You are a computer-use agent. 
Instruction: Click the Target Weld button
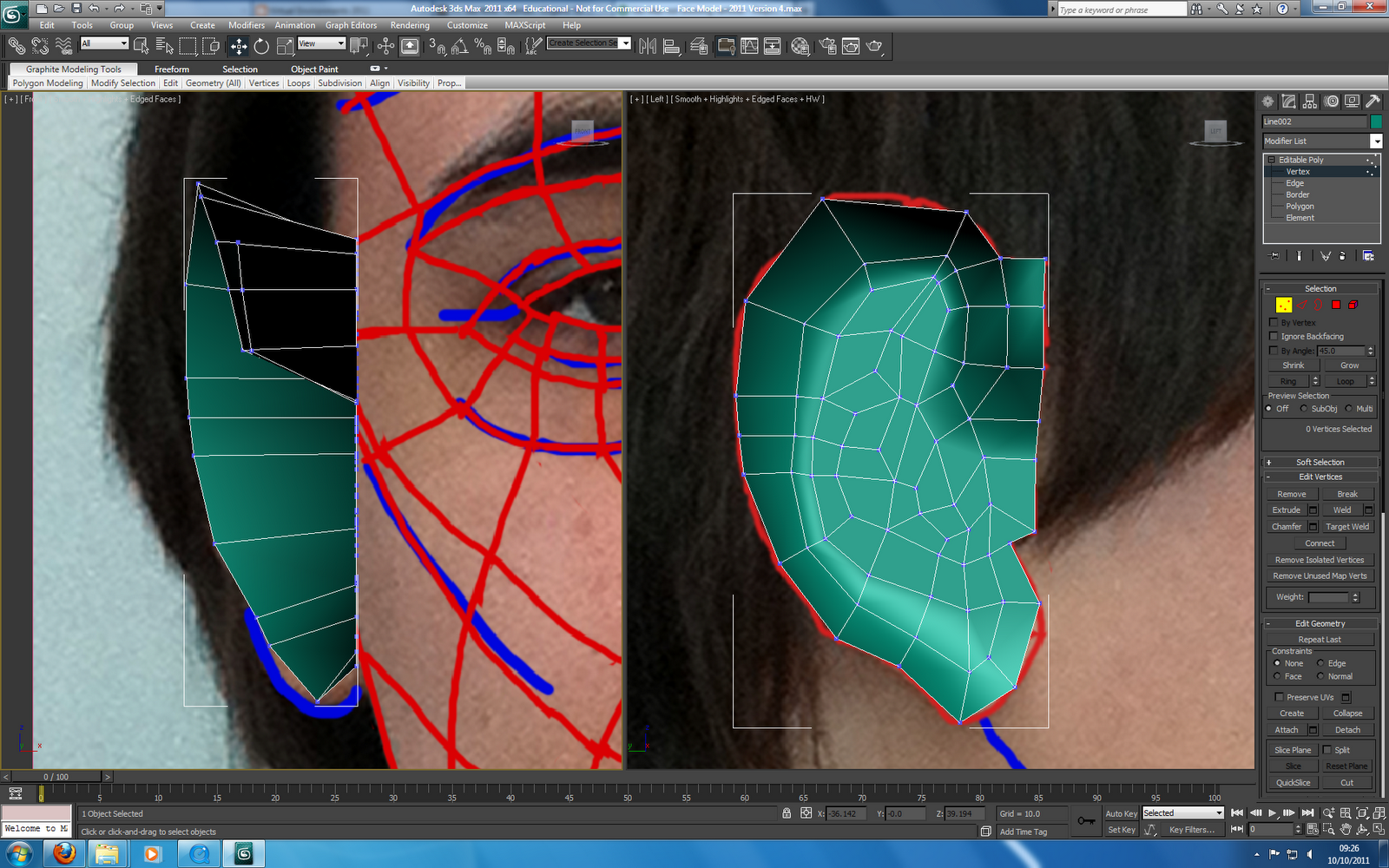tap(1347, 526)
